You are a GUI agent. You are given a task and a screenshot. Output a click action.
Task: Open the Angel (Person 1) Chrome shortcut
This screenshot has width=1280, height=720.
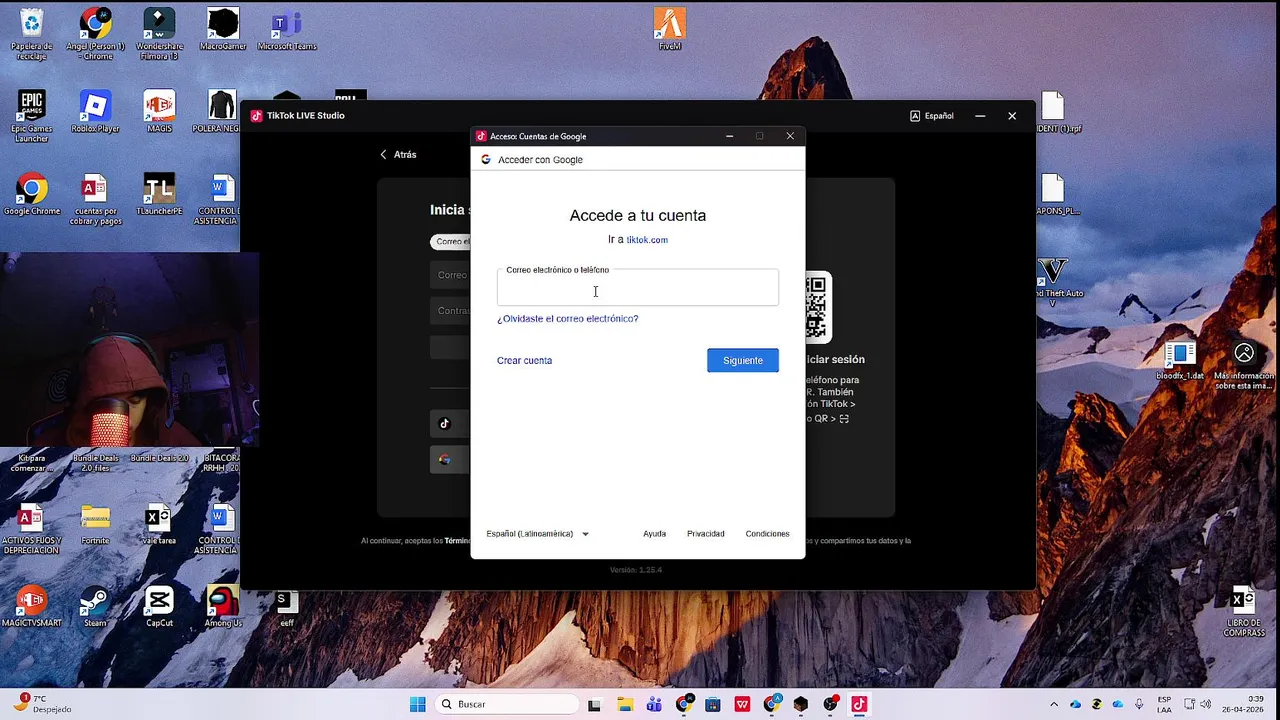pos(95,34)
